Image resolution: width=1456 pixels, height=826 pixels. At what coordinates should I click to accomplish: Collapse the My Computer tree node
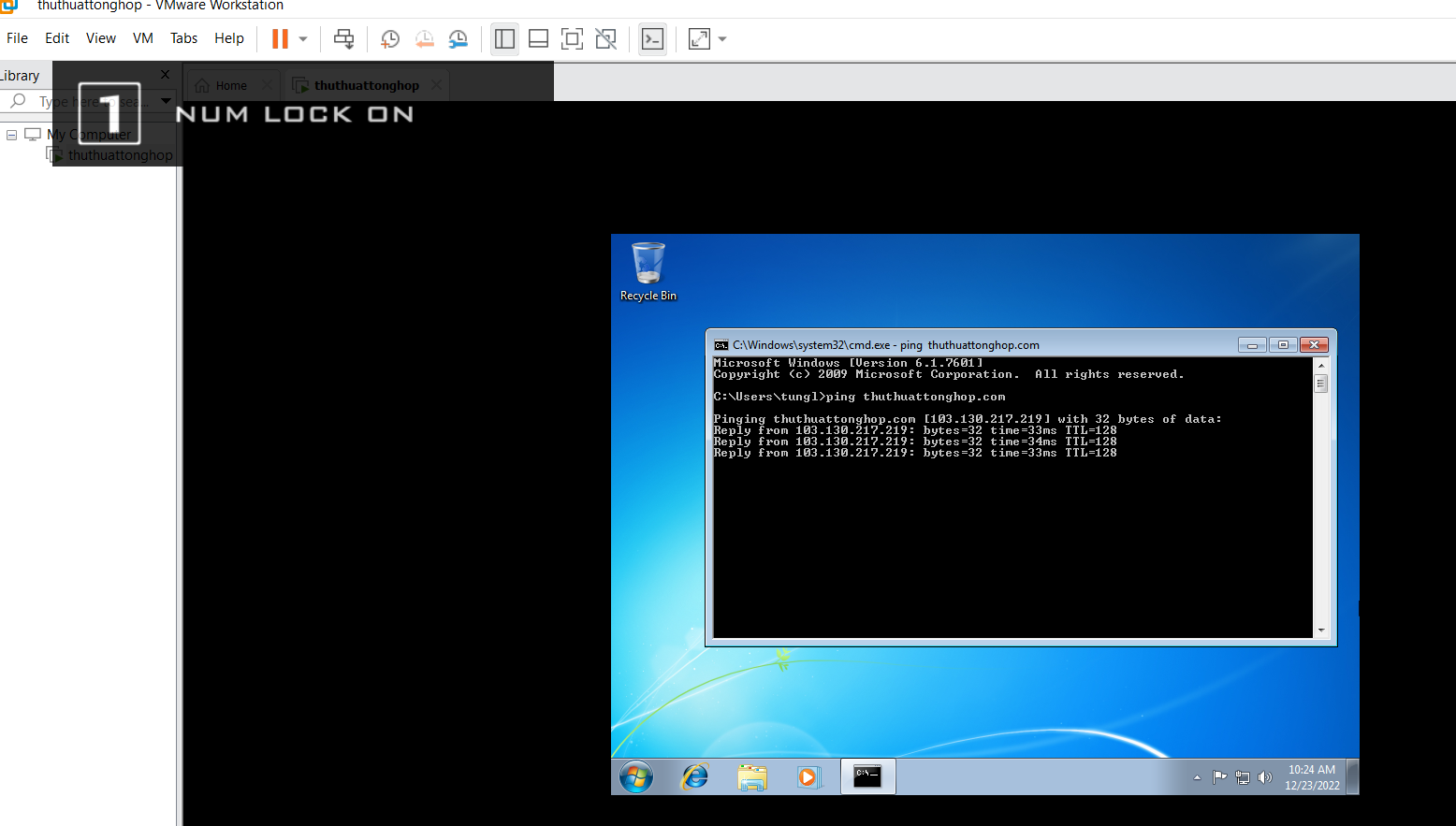(x=11, y=135)
